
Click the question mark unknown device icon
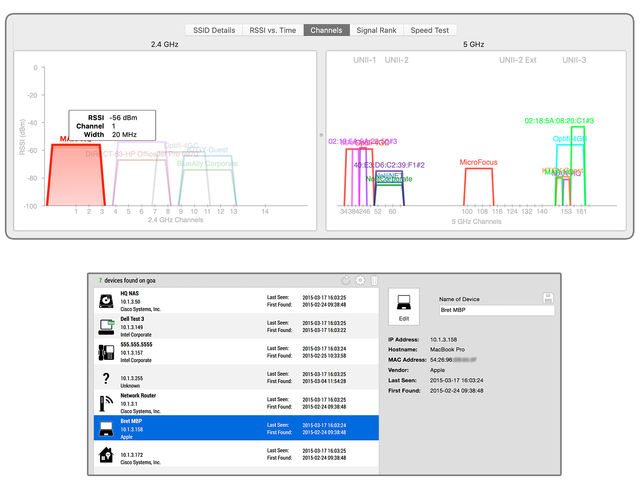[x=106, y=378]
